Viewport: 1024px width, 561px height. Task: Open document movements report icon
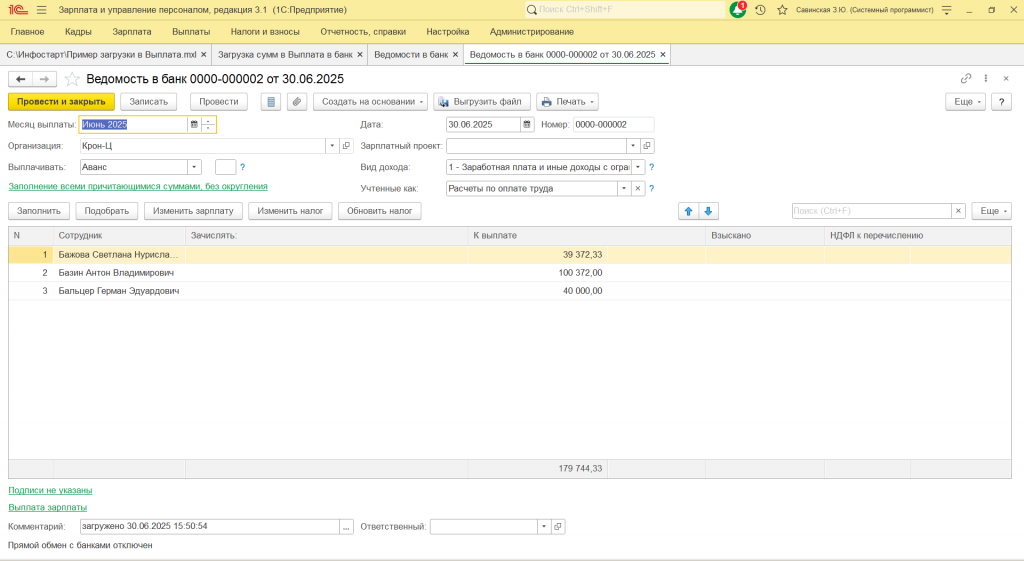270,102
